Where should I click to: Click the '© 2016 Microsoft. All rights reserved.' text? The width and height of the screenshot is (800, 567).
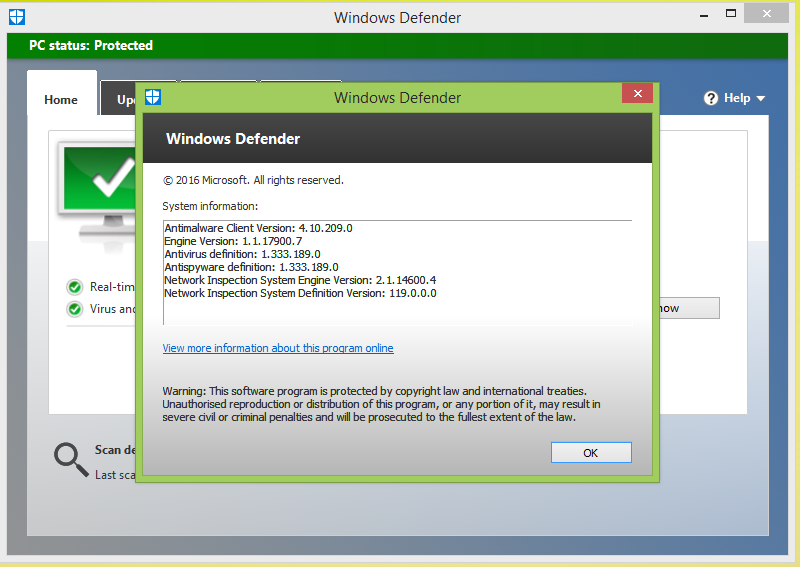click(x=253, y=180)
